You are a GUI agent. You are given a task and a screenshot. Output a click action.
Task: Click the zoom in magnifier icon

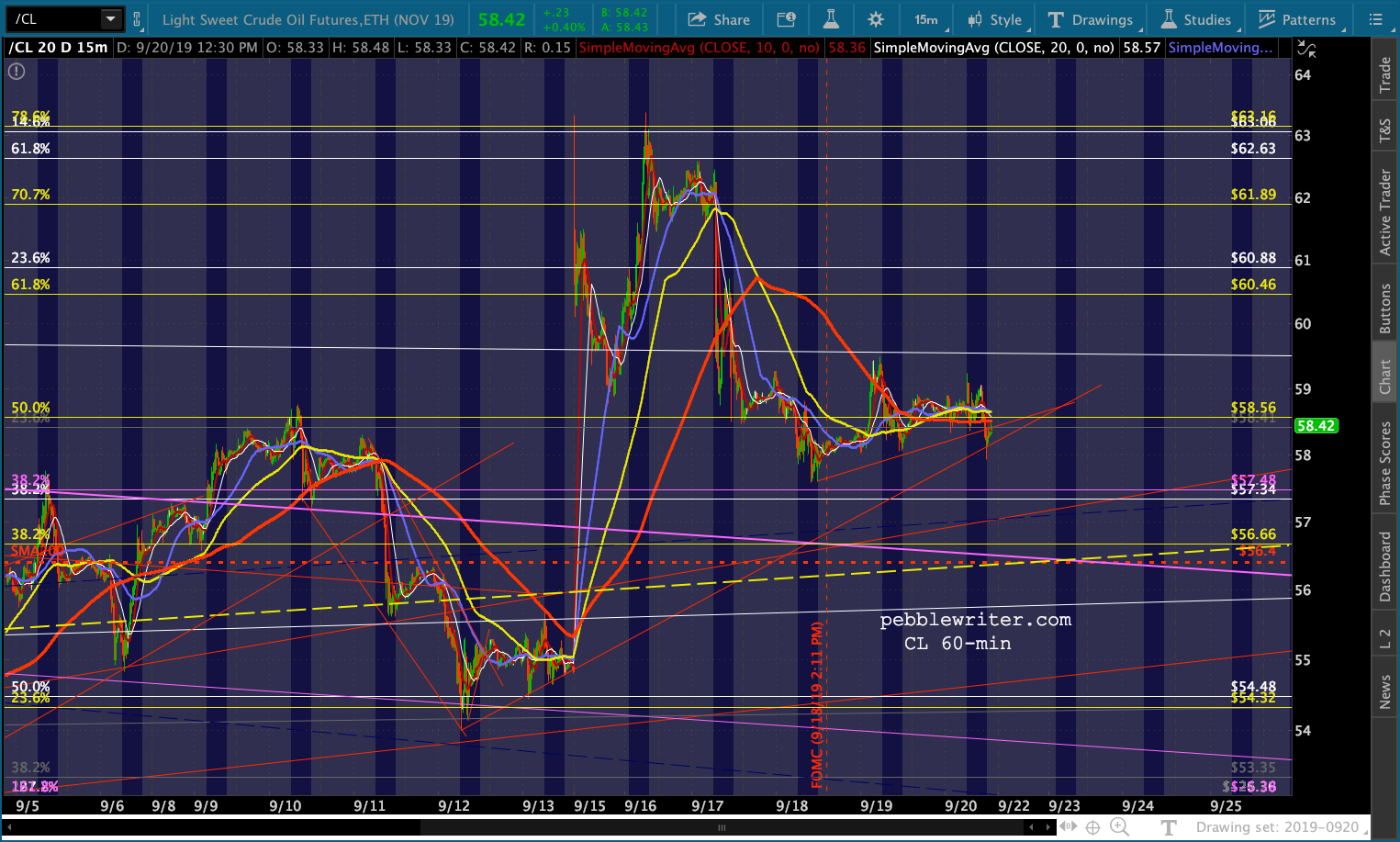1119,826
